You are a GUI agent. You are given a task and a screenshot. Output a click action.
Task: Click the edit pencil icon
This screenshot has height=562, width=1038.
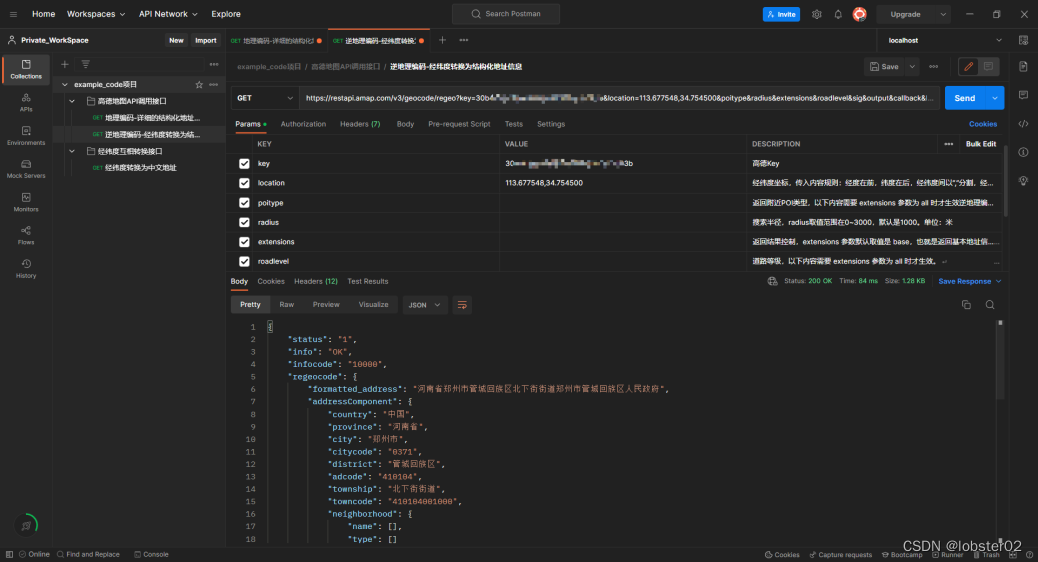968,66
